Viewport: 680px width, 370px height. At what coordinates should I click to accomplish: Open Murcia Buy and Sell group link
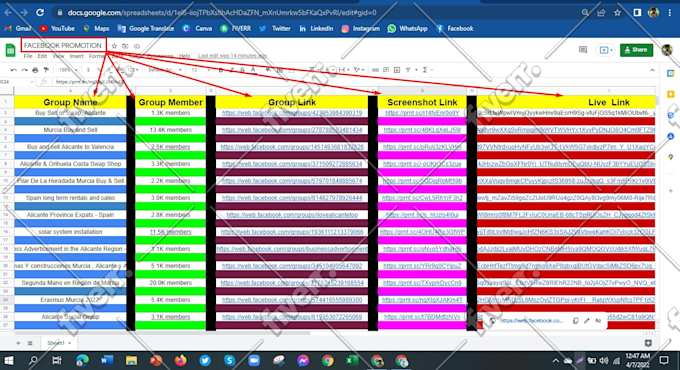click(292, 130)
